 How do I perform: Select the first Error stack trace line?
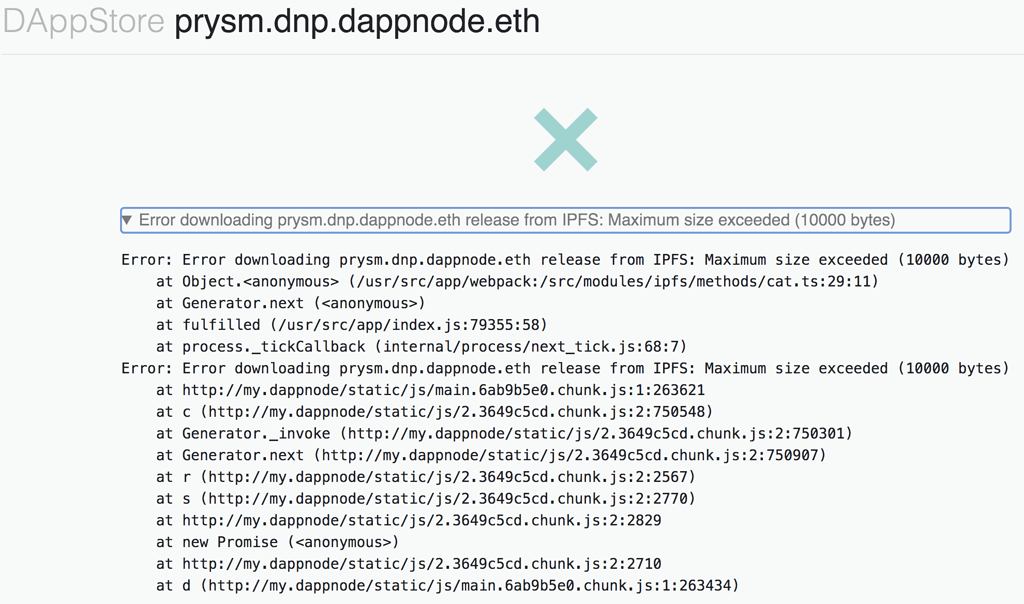click(x=567, y=259)
